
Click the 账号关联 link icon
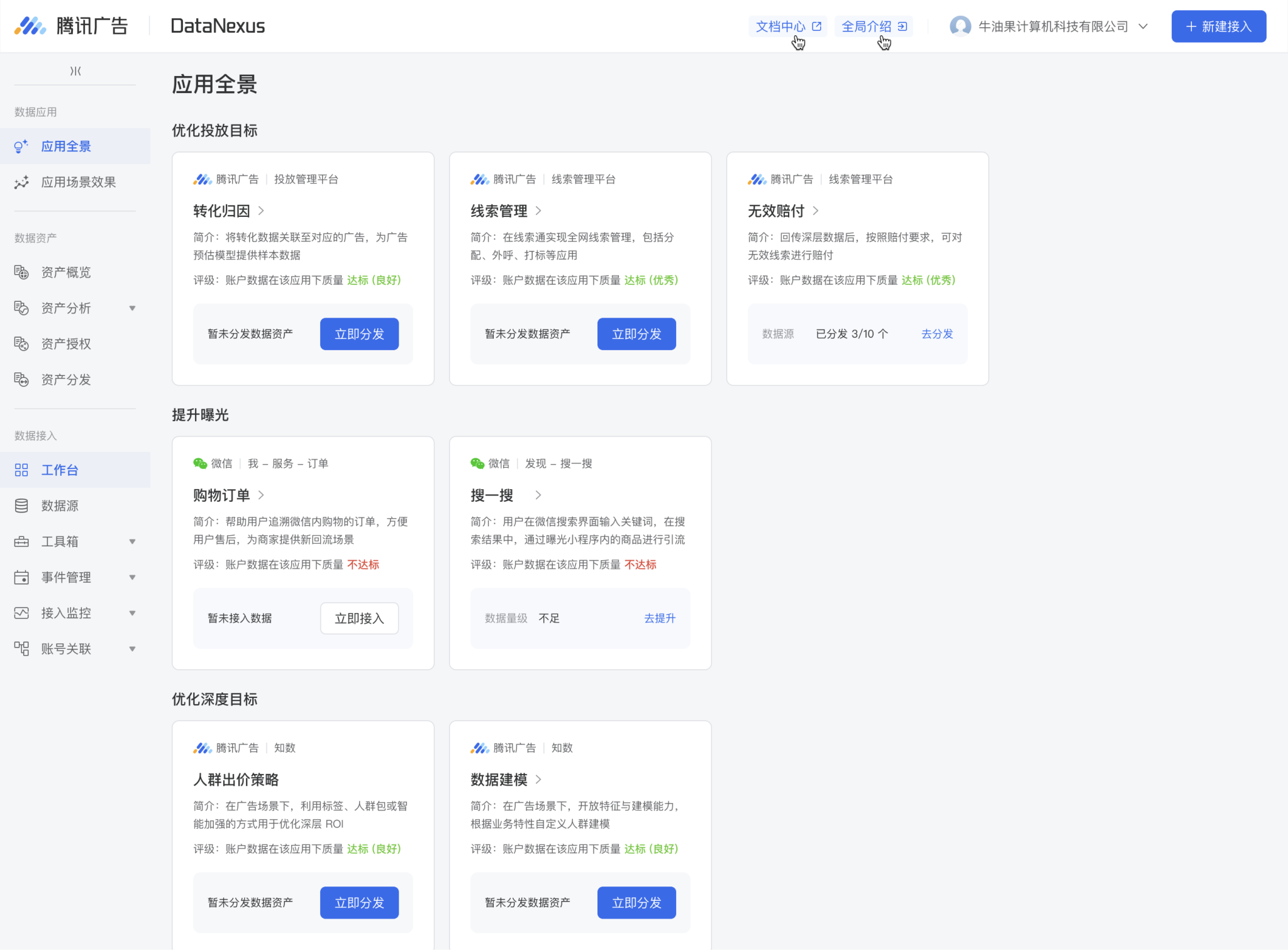[21, 649]
